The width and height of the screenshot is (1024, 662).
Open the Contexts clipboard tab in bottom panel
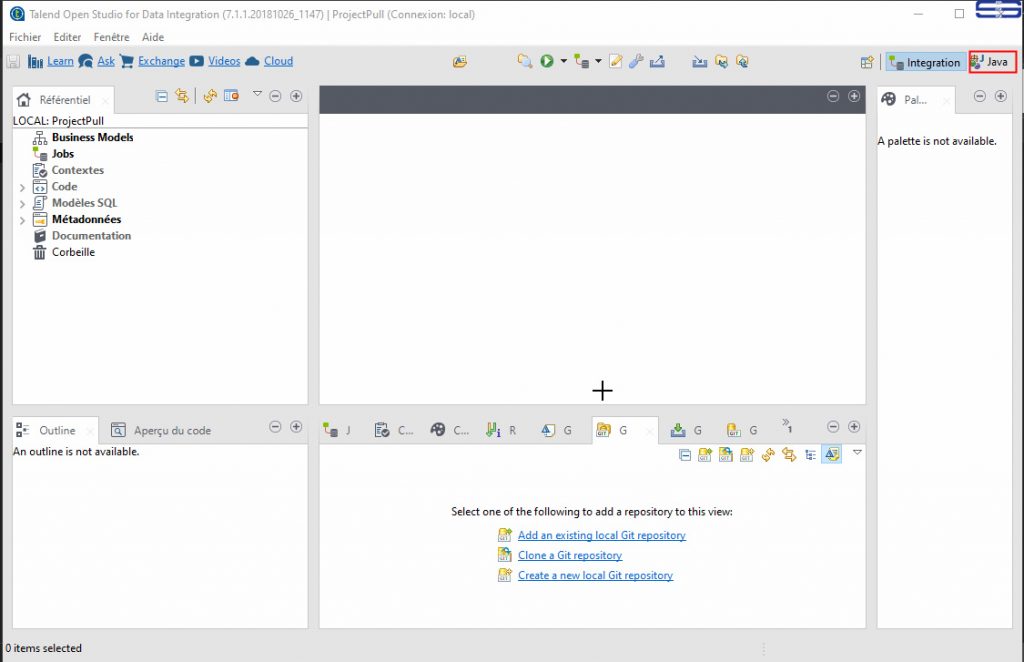pyautogui.click(x=394, y=430)
